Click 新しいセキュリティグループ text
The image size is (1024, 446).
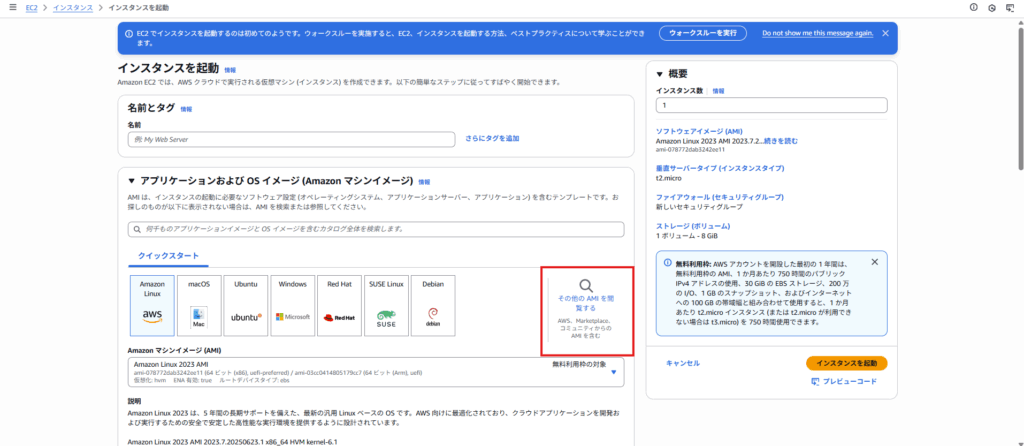pos(699,206)
